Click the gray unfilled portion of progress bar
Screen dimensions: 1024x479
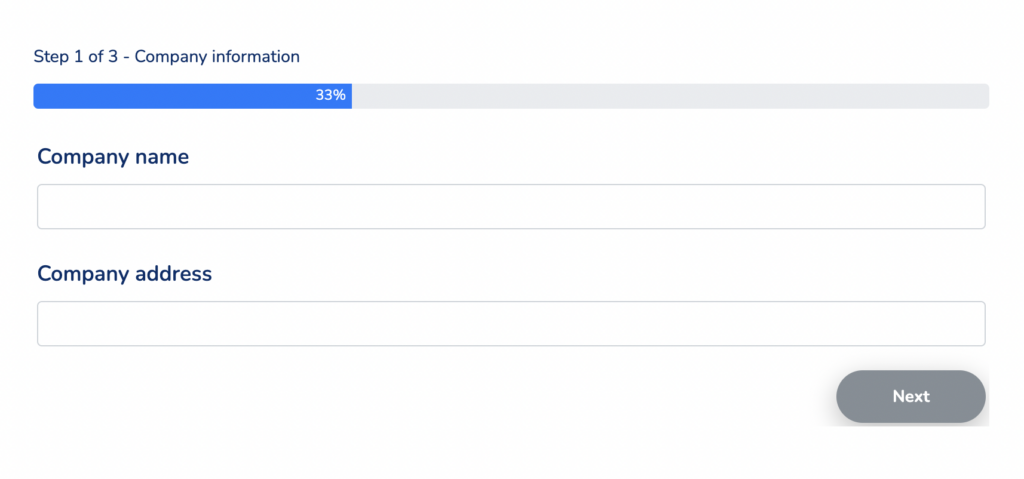coord(670,96)
